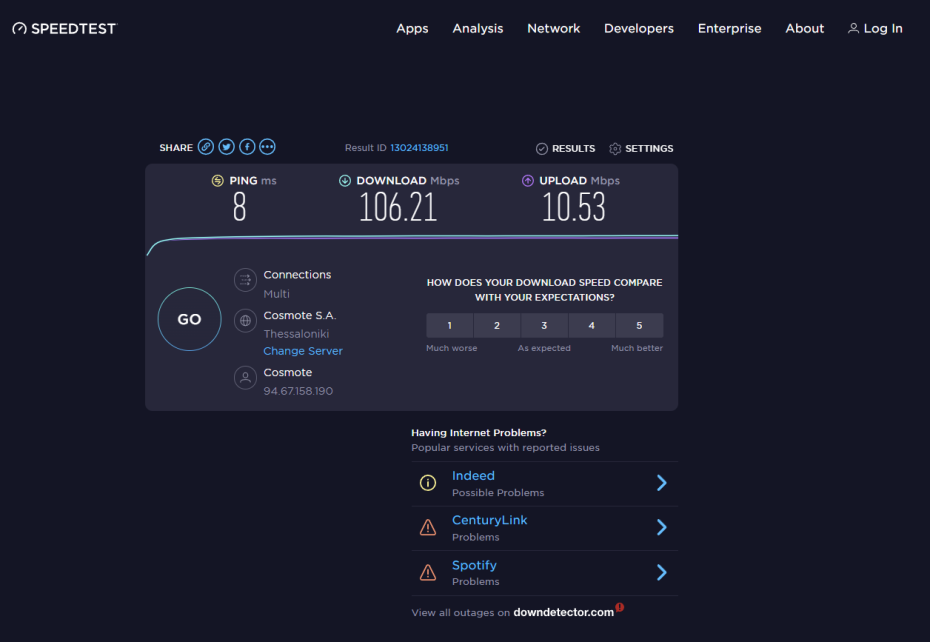Click the Log In user icon
This screenshot has width=930, height=642.
(853, 28)
